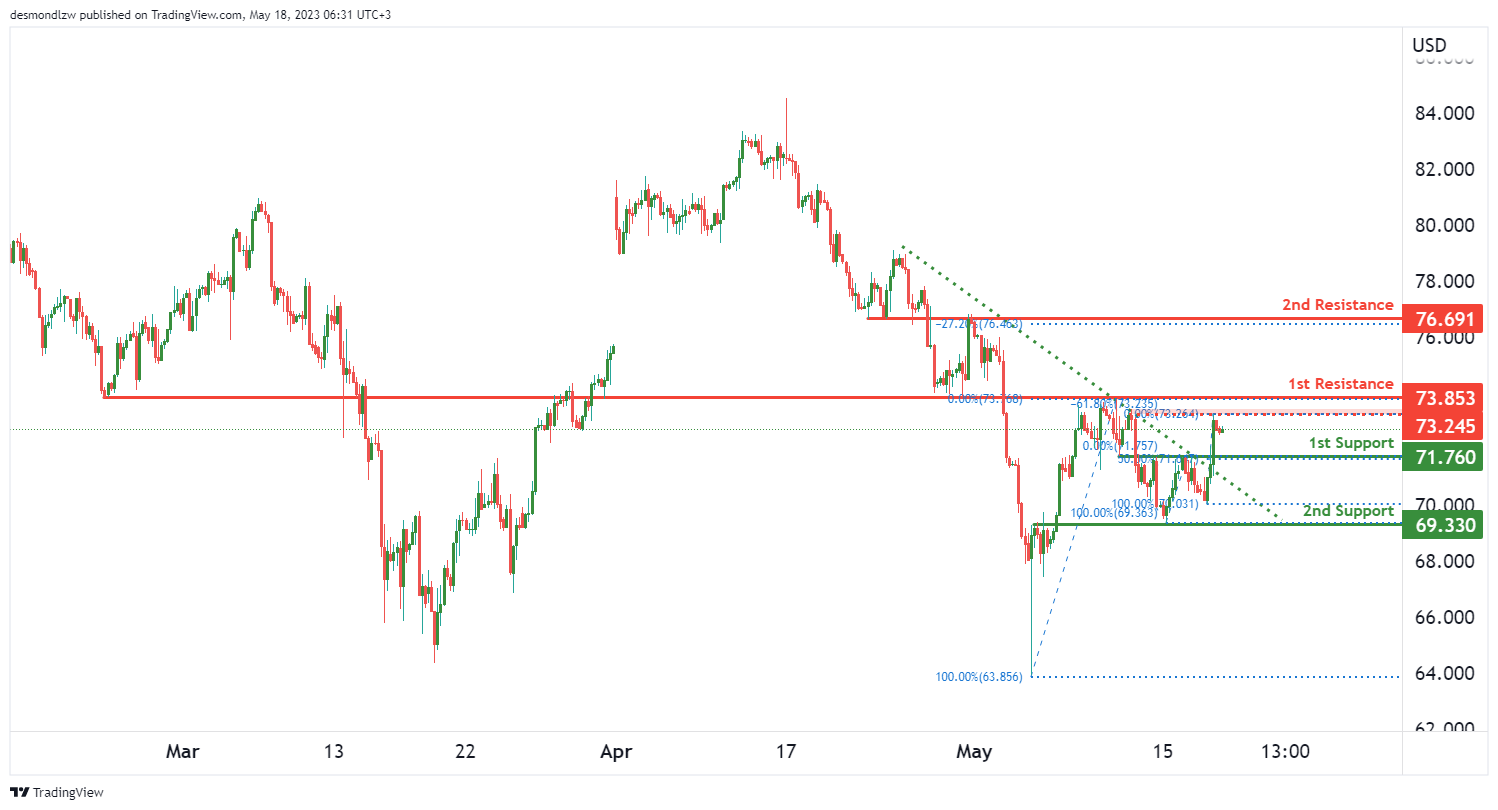Click the 64.000 price axis value

(1442, 673)
